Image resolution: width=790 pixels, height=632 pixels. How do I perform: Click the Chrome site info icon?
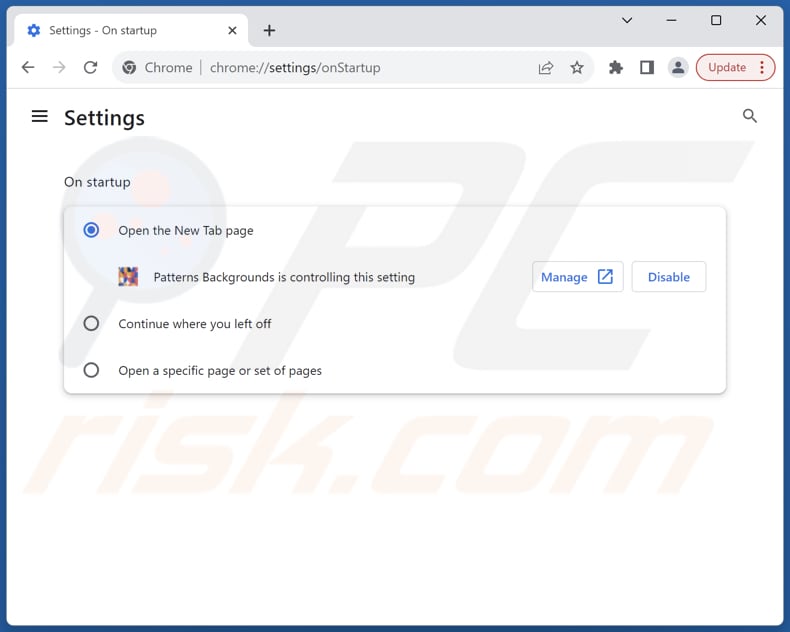click(129, 68)
